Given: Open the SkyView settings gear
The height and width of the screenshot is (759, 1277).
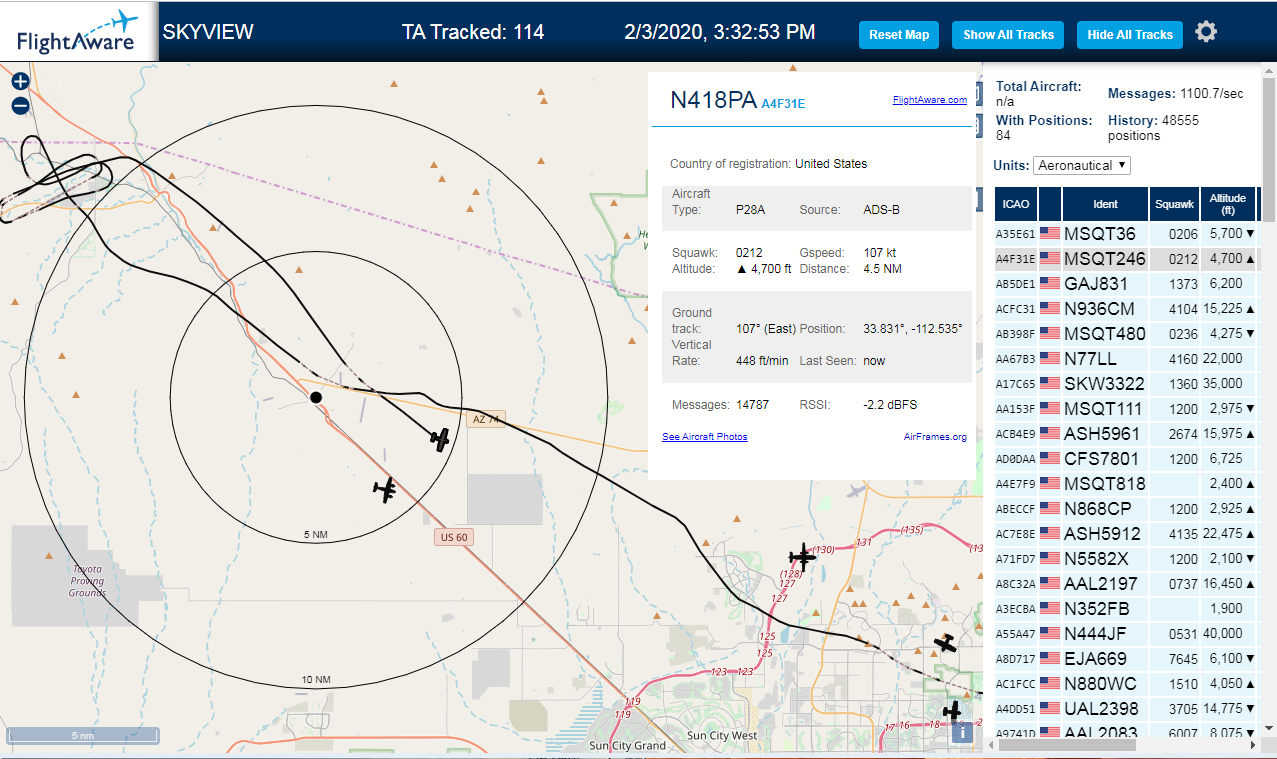Looking at the screenshot, I should click(x=1206, y=32).
